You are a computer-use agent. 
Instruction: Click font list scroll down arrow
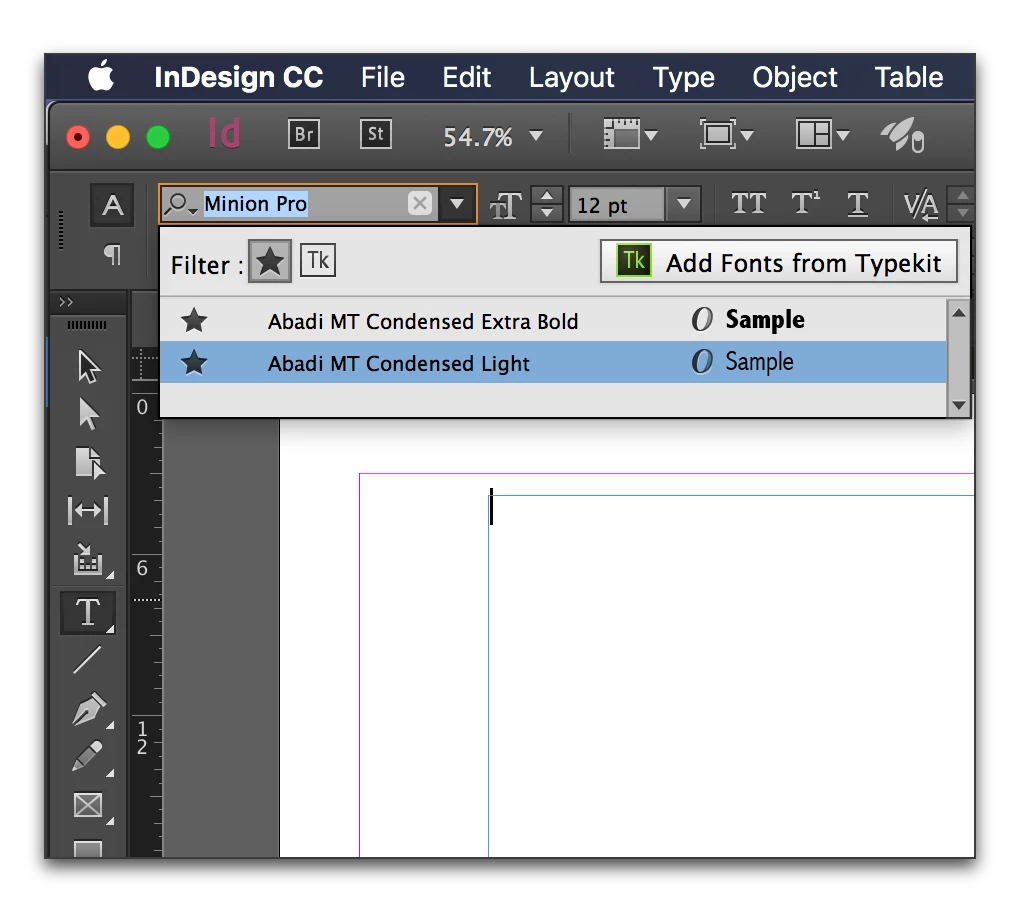[x=958, y=405]
